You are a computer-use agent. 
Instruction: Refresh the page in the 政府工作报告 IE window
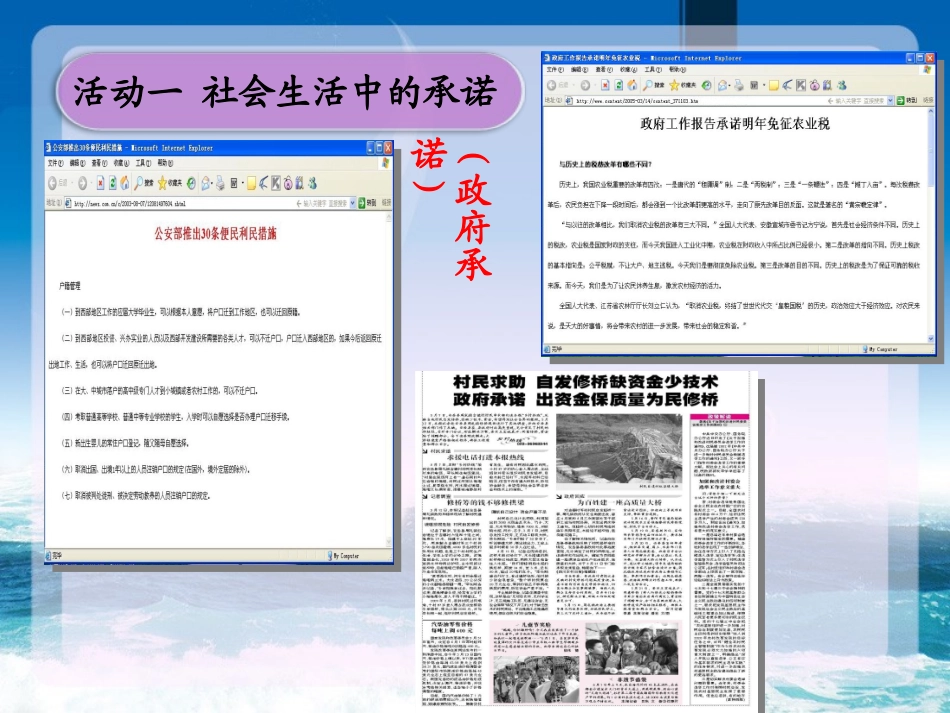[x=619, y=86]
